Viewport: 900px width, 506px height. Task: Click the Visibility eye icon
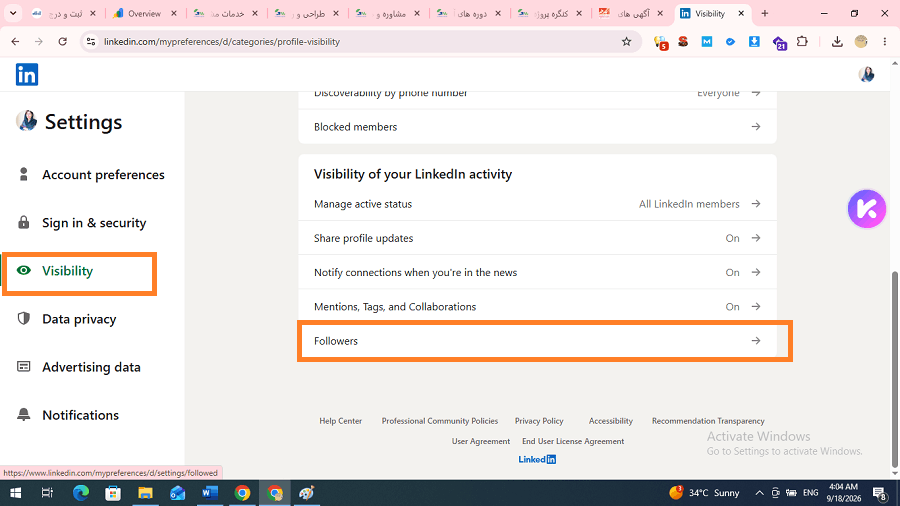click(24, 270)
